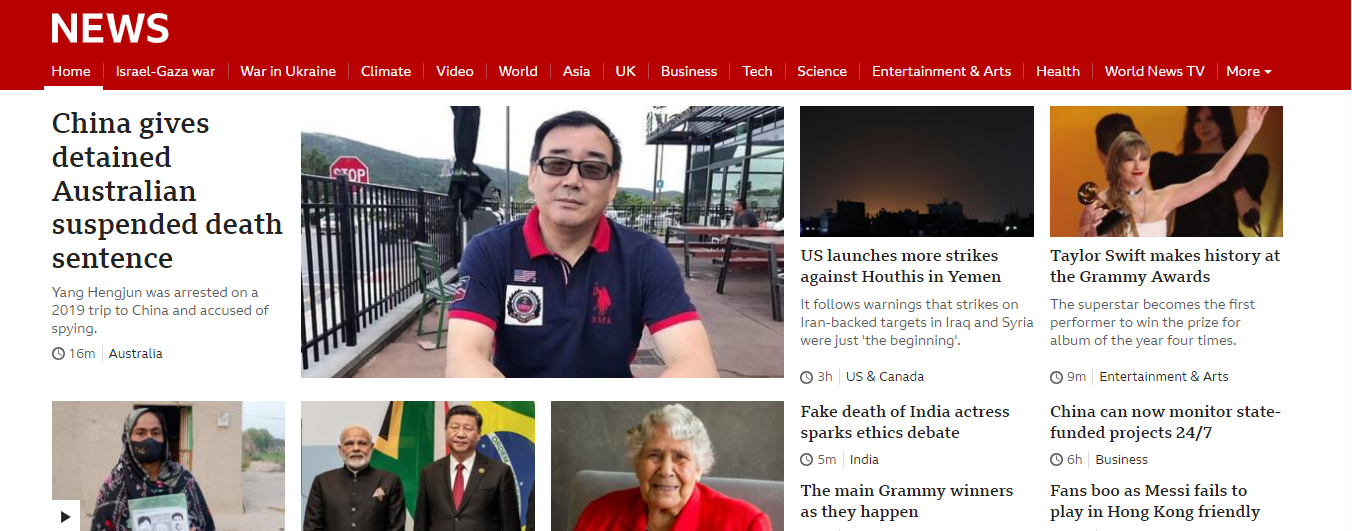Open Fake death of India actress story
Screen dimensions: 1352x531
pyautogui.click(x=905, y=422)
